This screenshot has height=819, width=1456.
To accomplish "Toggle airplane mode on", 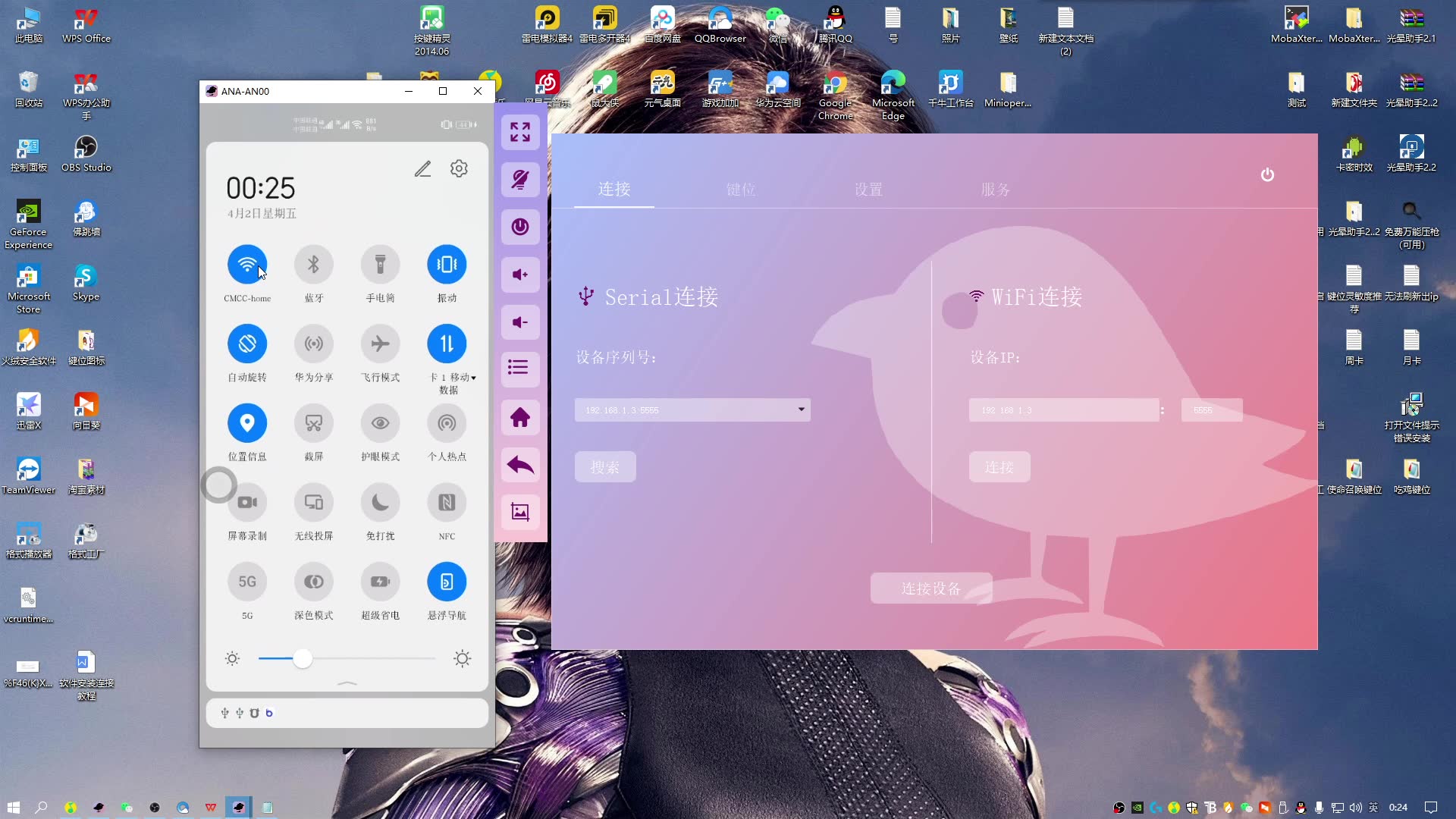I will pyautogui.click(x=380, y=343).
